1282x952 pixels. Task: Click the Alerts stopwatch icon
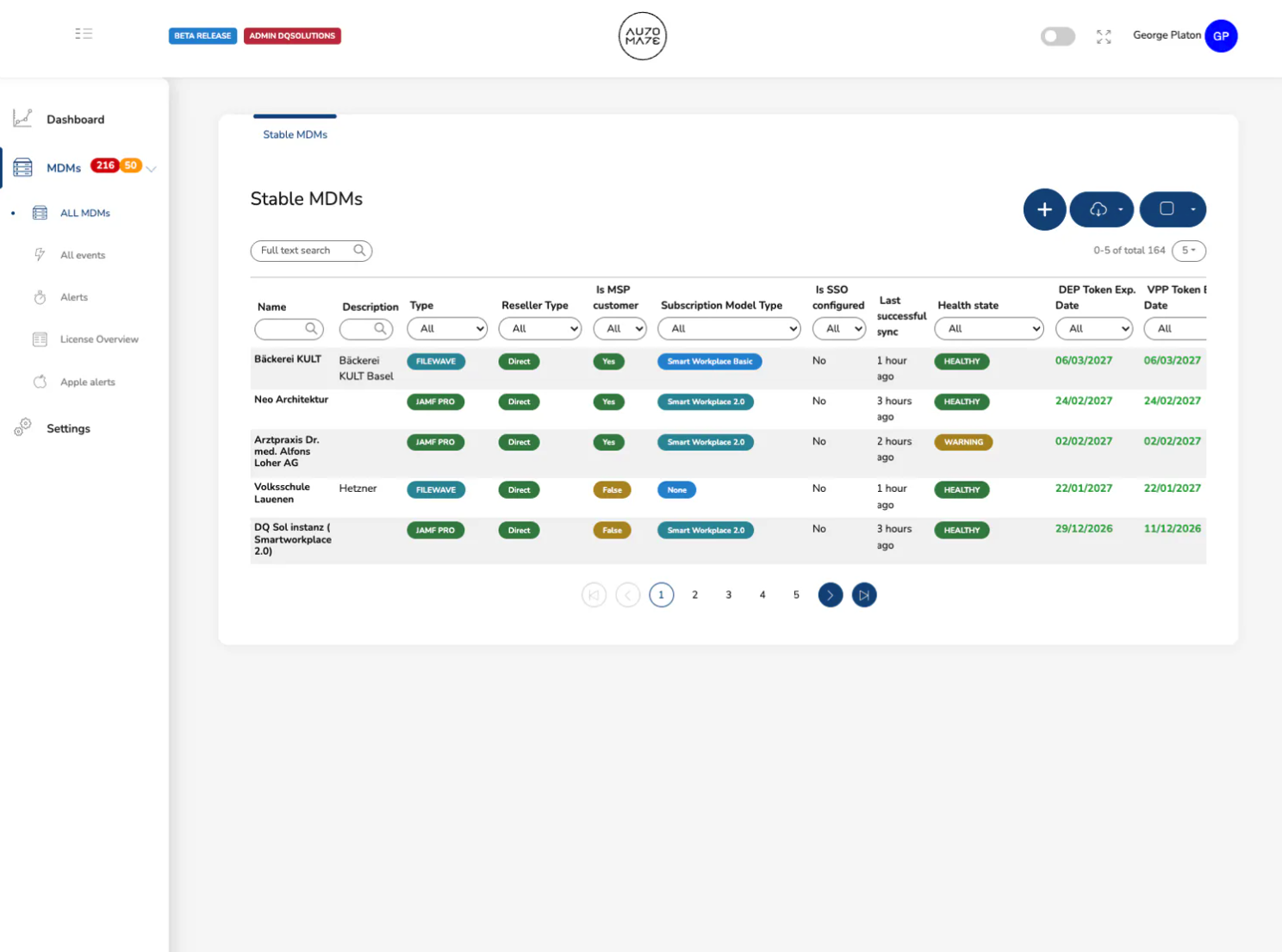click(40, 297)
